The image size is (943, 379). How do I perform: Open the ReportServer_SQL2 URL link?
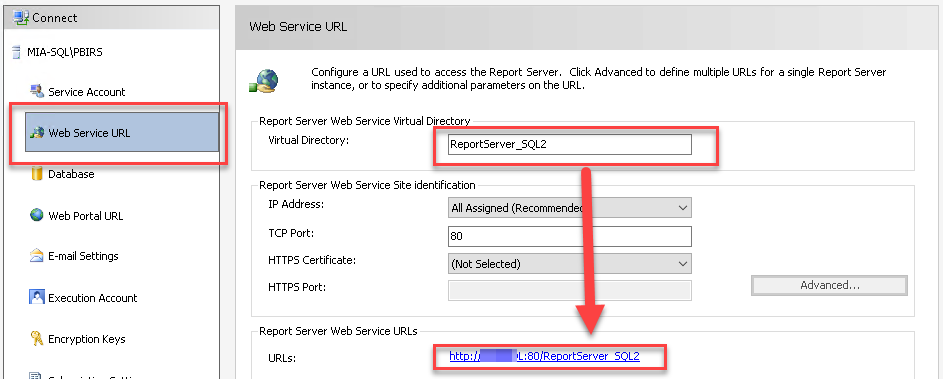544,356
